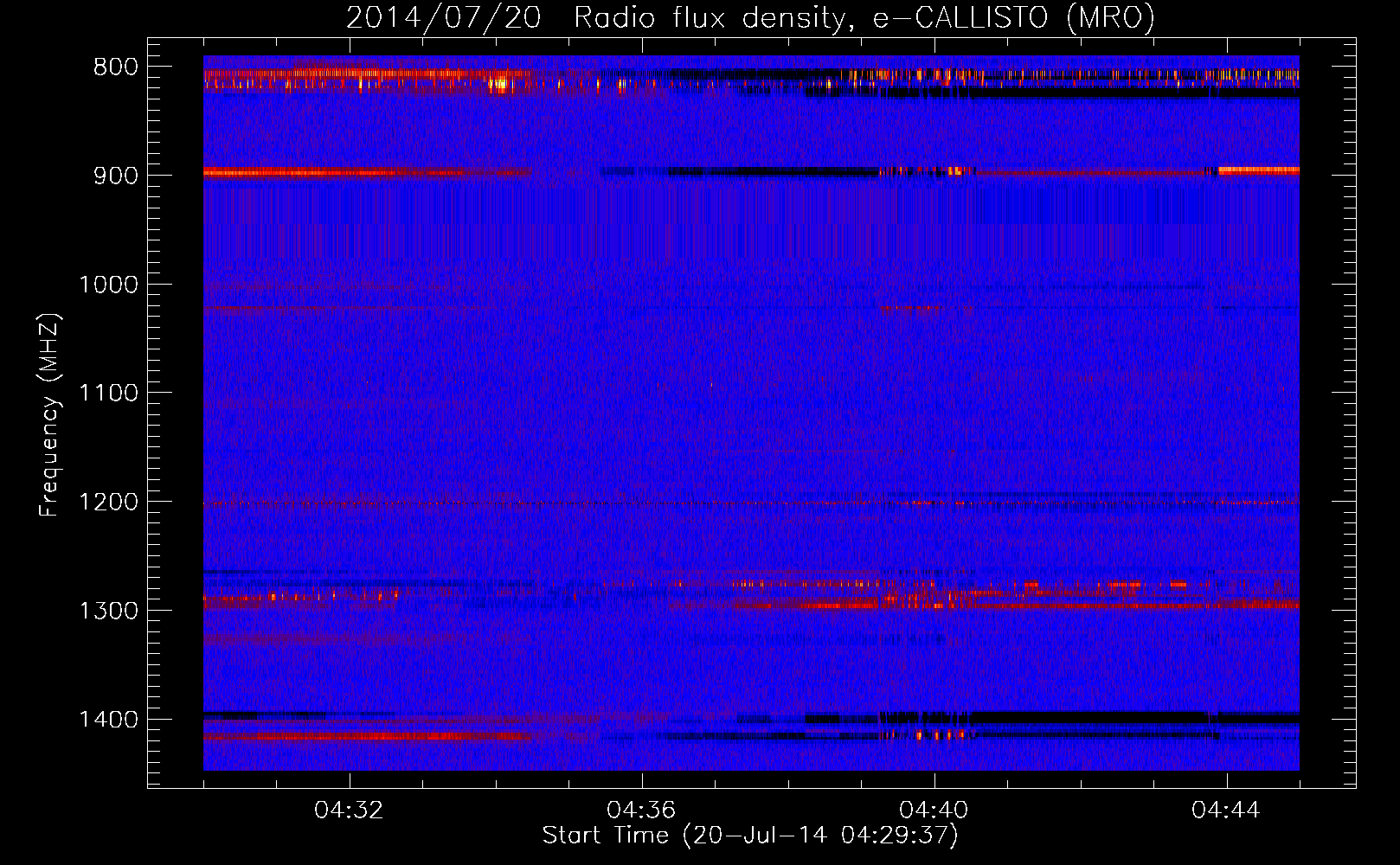
Task: Click the 04:32 time axis label
Action: point(350,811)
